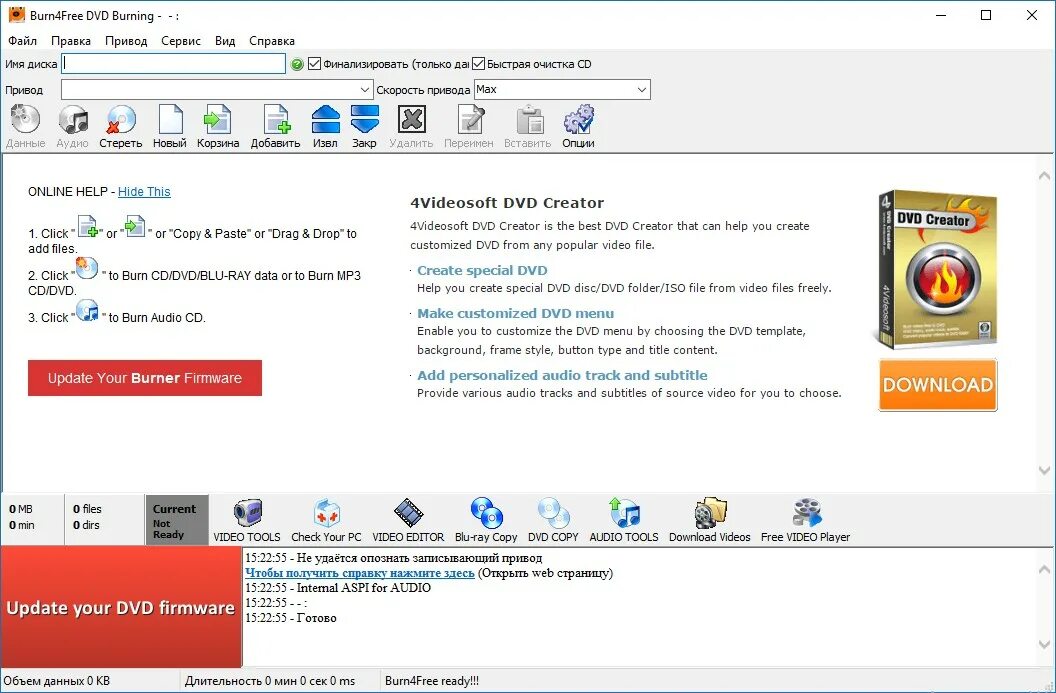Toggle the Финализировать checkbox
1056x693 pixels.
click(x=314, y=64)
